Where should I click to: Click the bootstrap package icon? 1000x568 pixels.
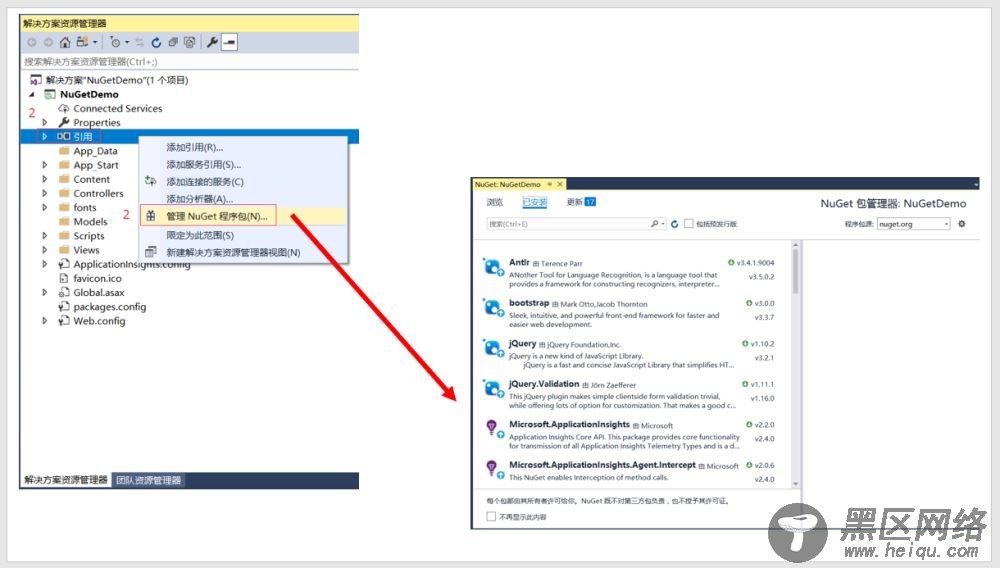[493, 309]
